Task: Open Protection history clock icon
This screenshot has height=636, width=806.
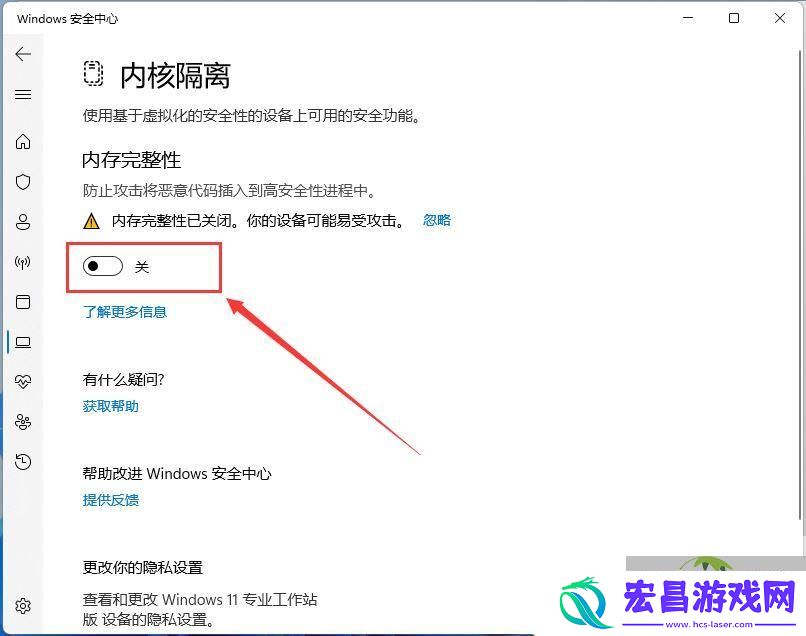Action: 23,462
